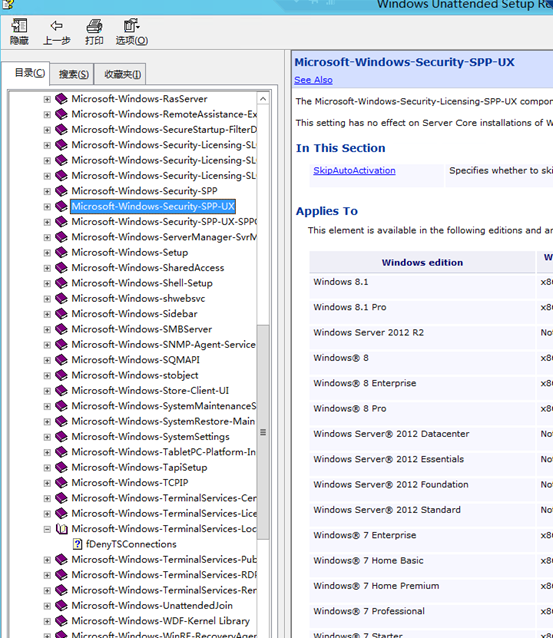Click the open book icon of TerminalServices-Loc
This screenshot has height=638, width=553.
point(61,529)
